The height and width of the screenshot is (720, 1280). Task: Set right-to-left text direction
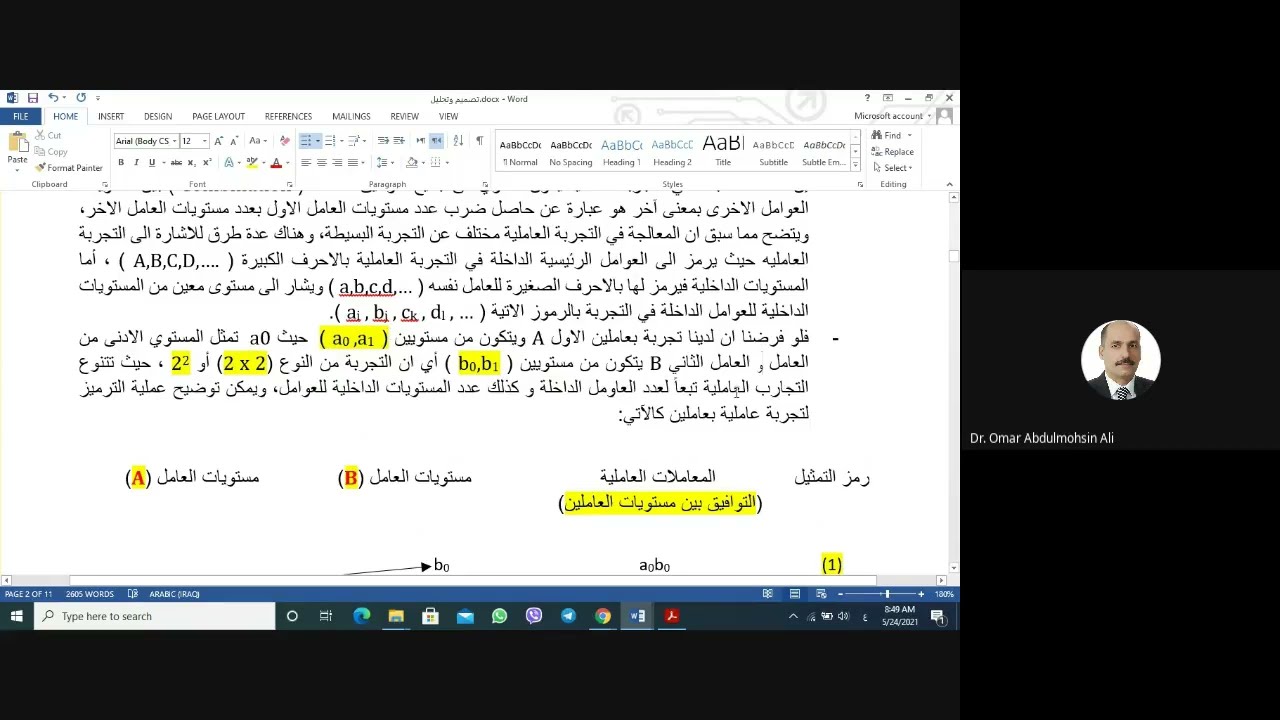point(437,141)
